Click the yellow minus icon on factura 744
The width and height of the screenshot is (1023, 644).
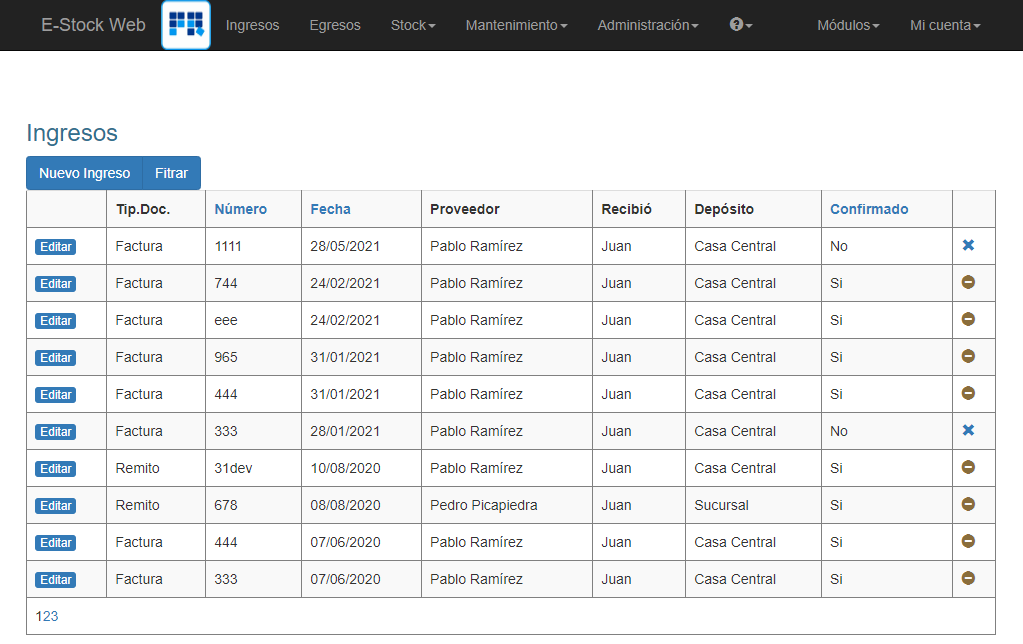pyautogui.click(x=967, y=283)
